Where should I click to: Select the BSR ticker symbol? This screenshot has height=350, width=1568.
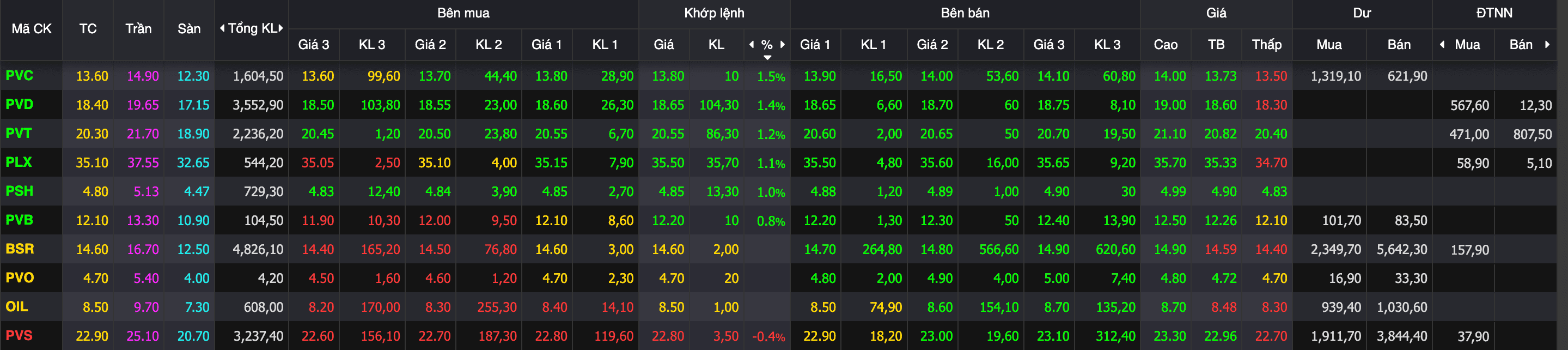20,249
